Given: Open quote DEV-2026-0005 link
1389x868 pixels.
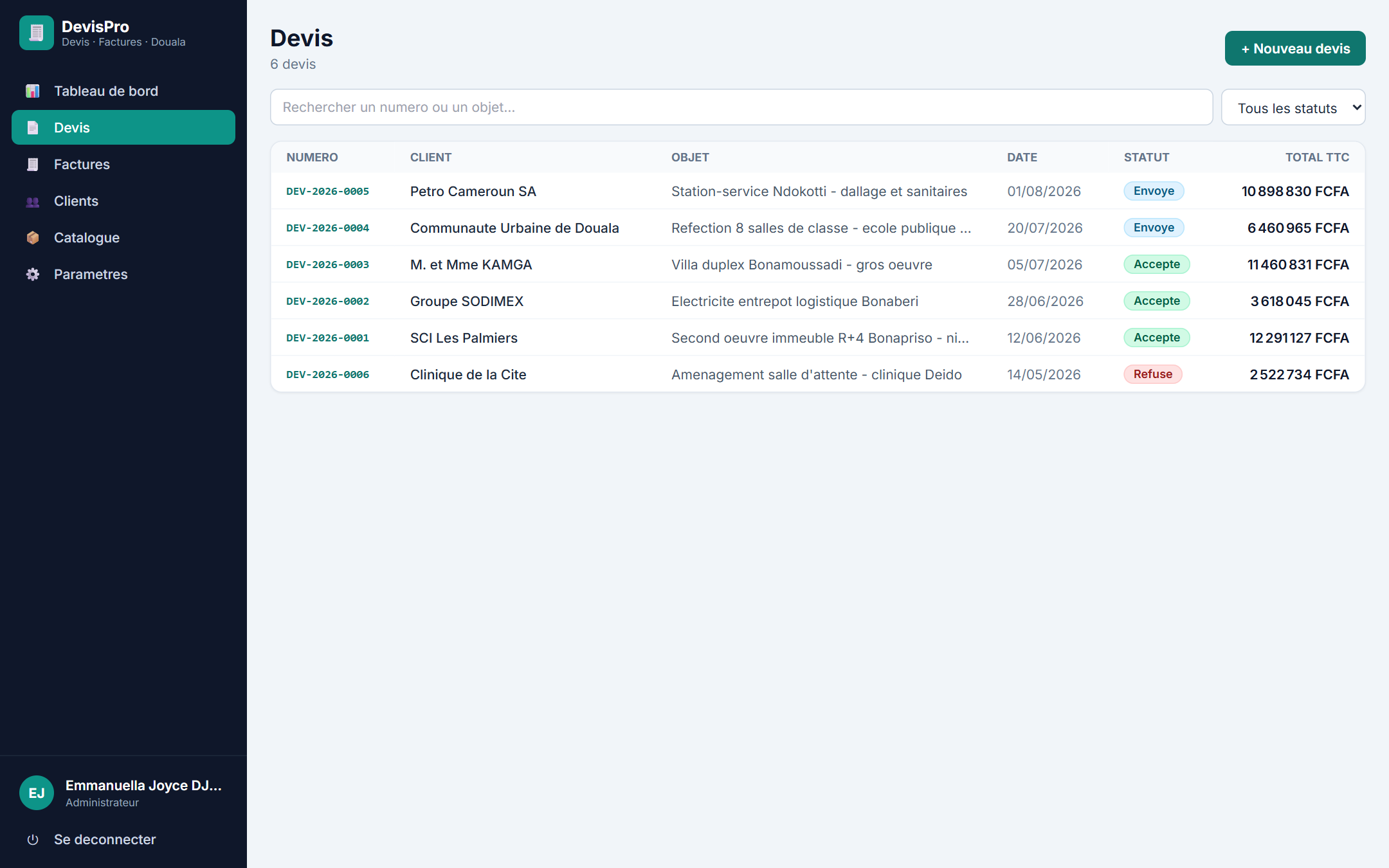Looking at the screenshot, I should (x=327, y=192).
